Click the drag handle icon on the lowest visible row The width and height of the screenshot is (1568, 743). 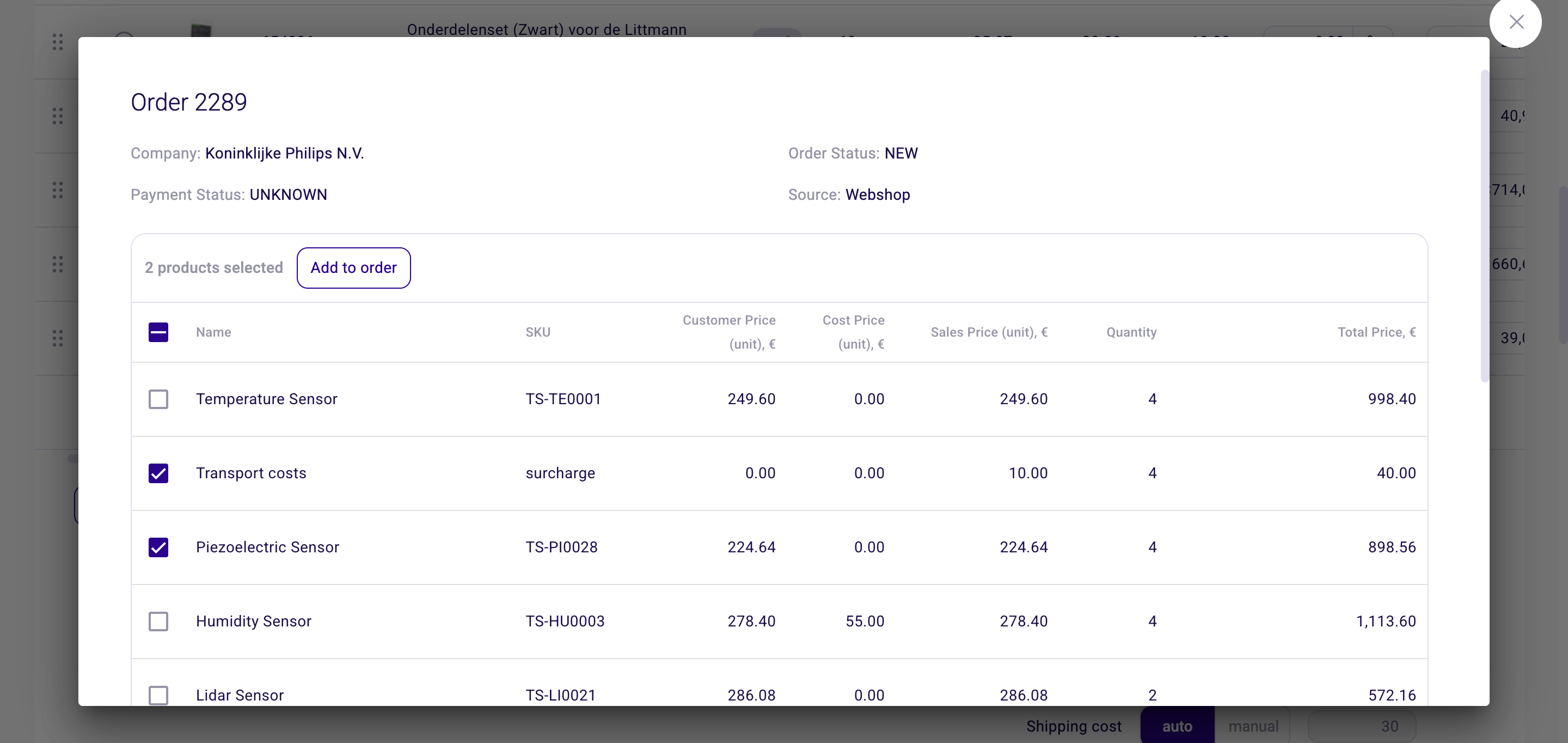[58, 339]
